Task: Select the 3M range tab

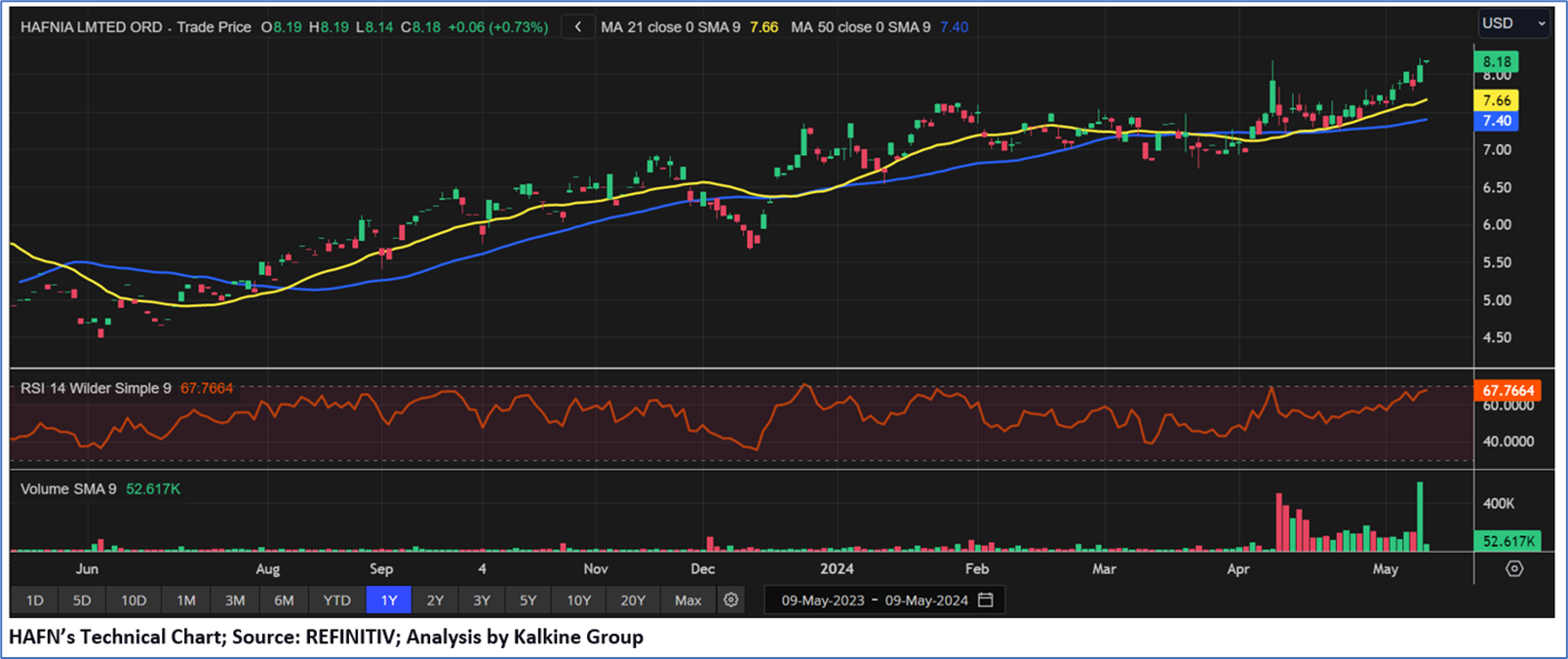Action: coord(235,601)
